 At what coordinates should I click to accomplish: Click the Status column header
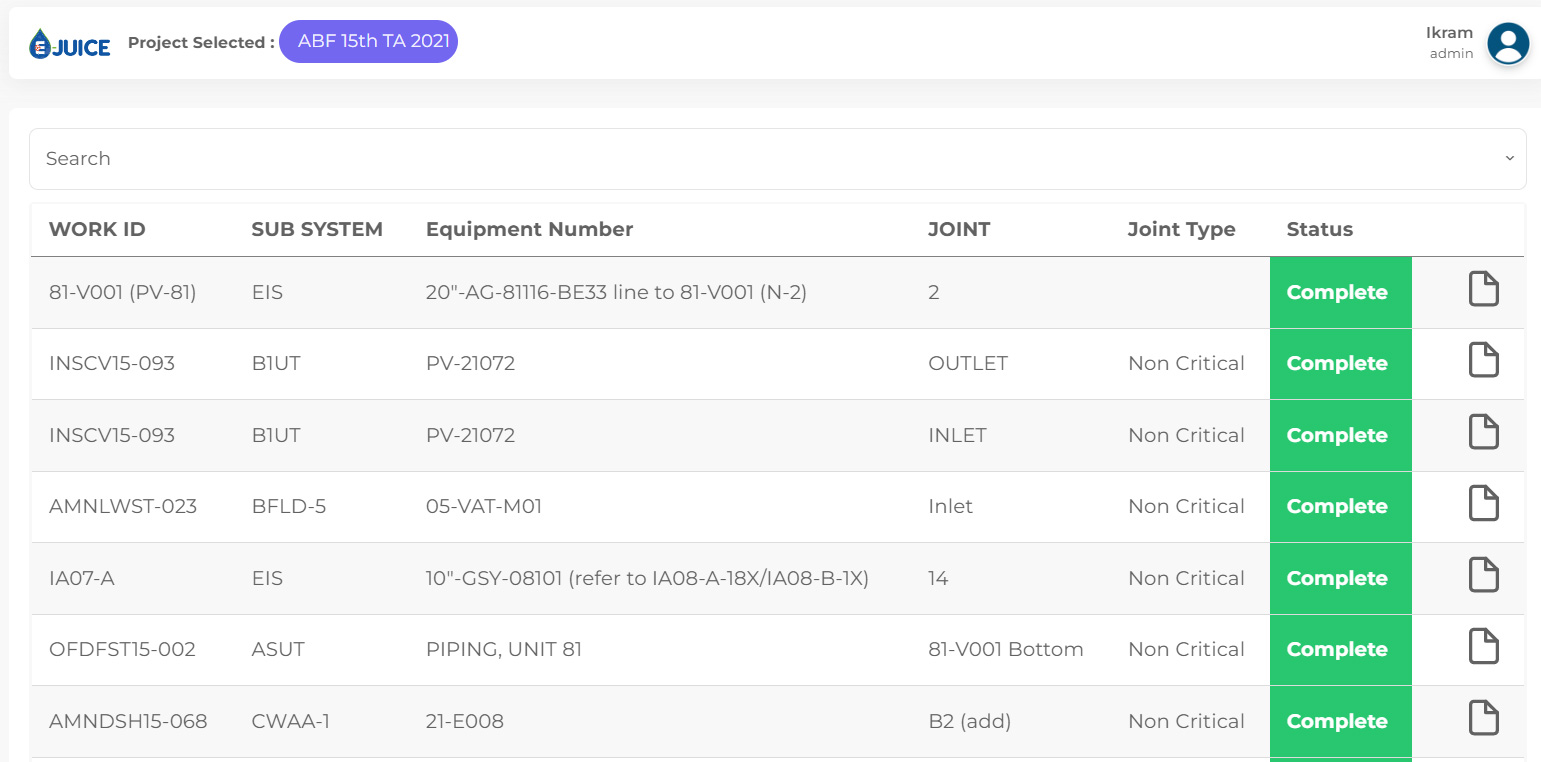(x=1319, y=229)
